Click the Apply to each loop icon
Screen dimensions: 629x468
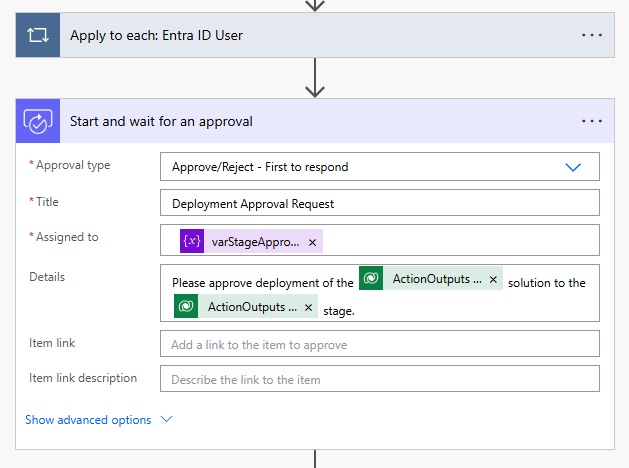(x=38, y=35)
